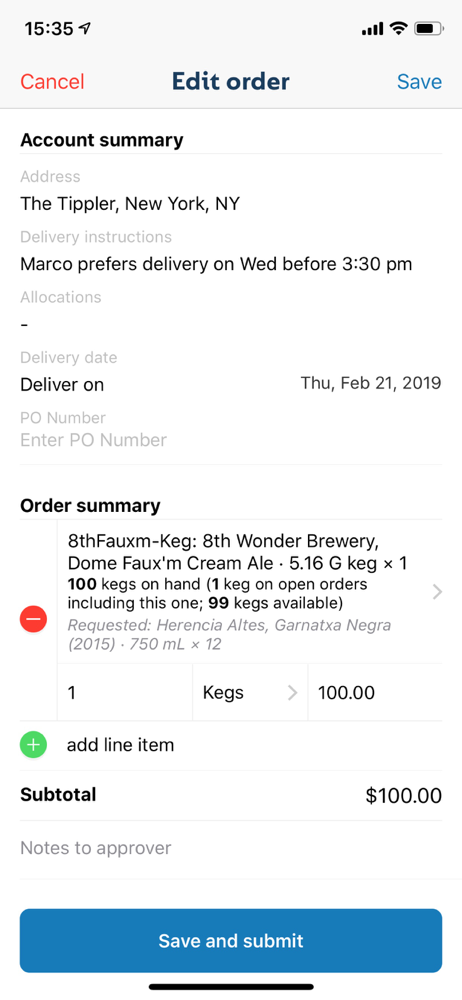The height and width of the screenshot is (1000, 462).
Task: Tap the red remove line item icon
Action: pos(33,619)
